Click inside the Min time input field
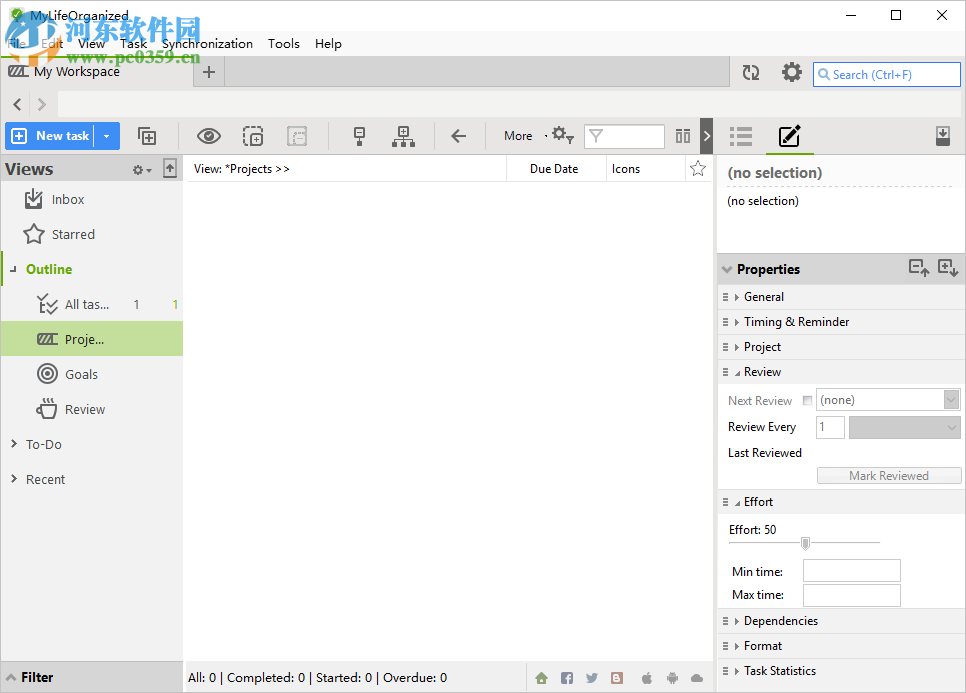 pyautogui.click(x=851, y=571)
